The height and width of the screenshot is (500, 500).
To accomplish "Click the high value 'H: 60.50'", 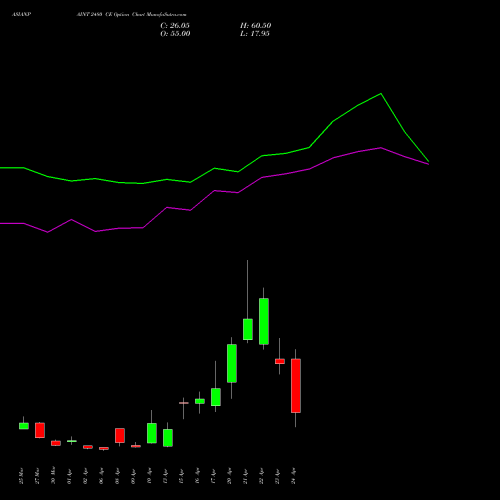I will pyautogui.click(x=255, y=26).
